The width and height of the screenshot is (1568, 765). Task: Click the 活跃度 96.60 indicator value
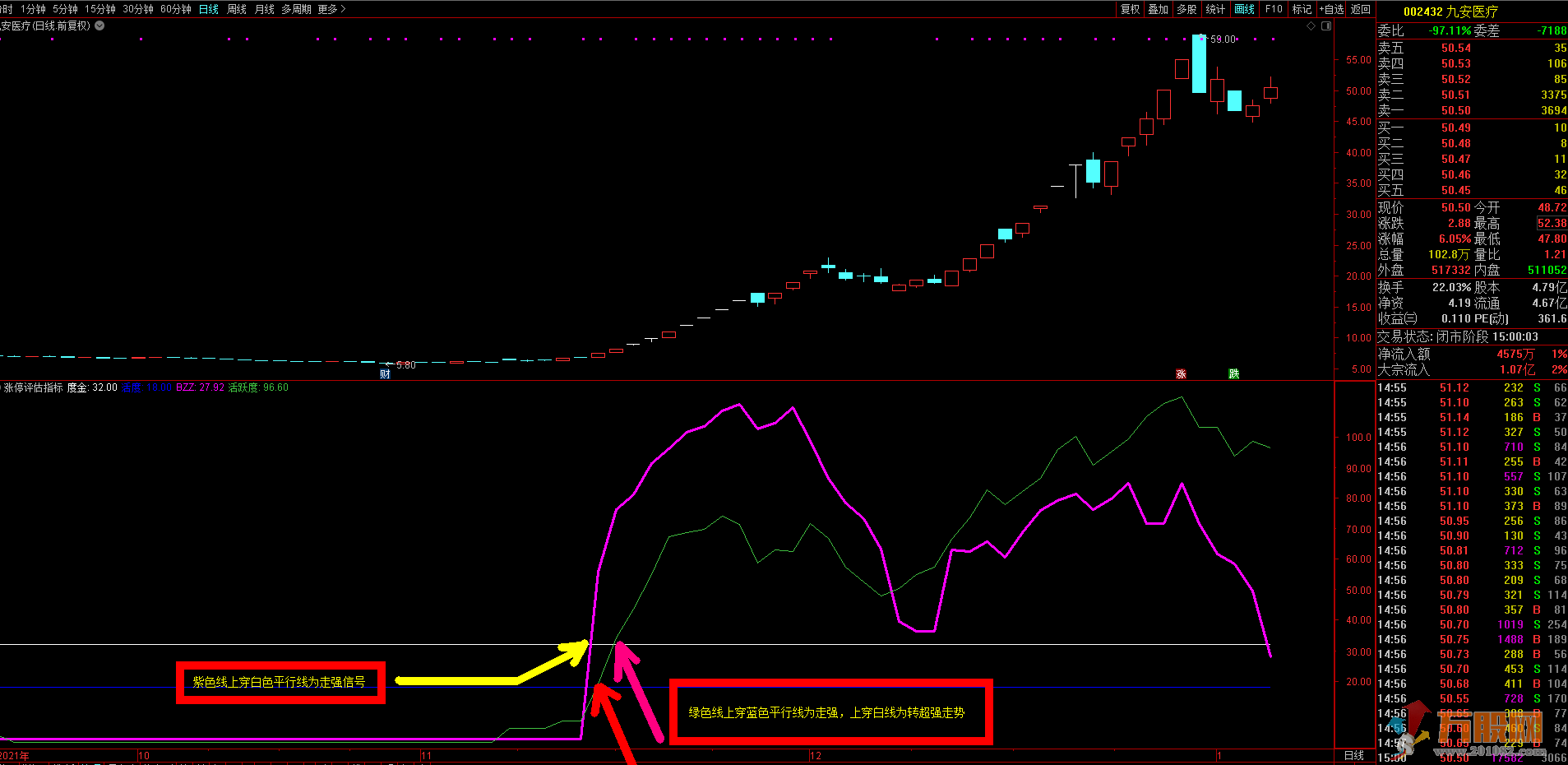258,387
